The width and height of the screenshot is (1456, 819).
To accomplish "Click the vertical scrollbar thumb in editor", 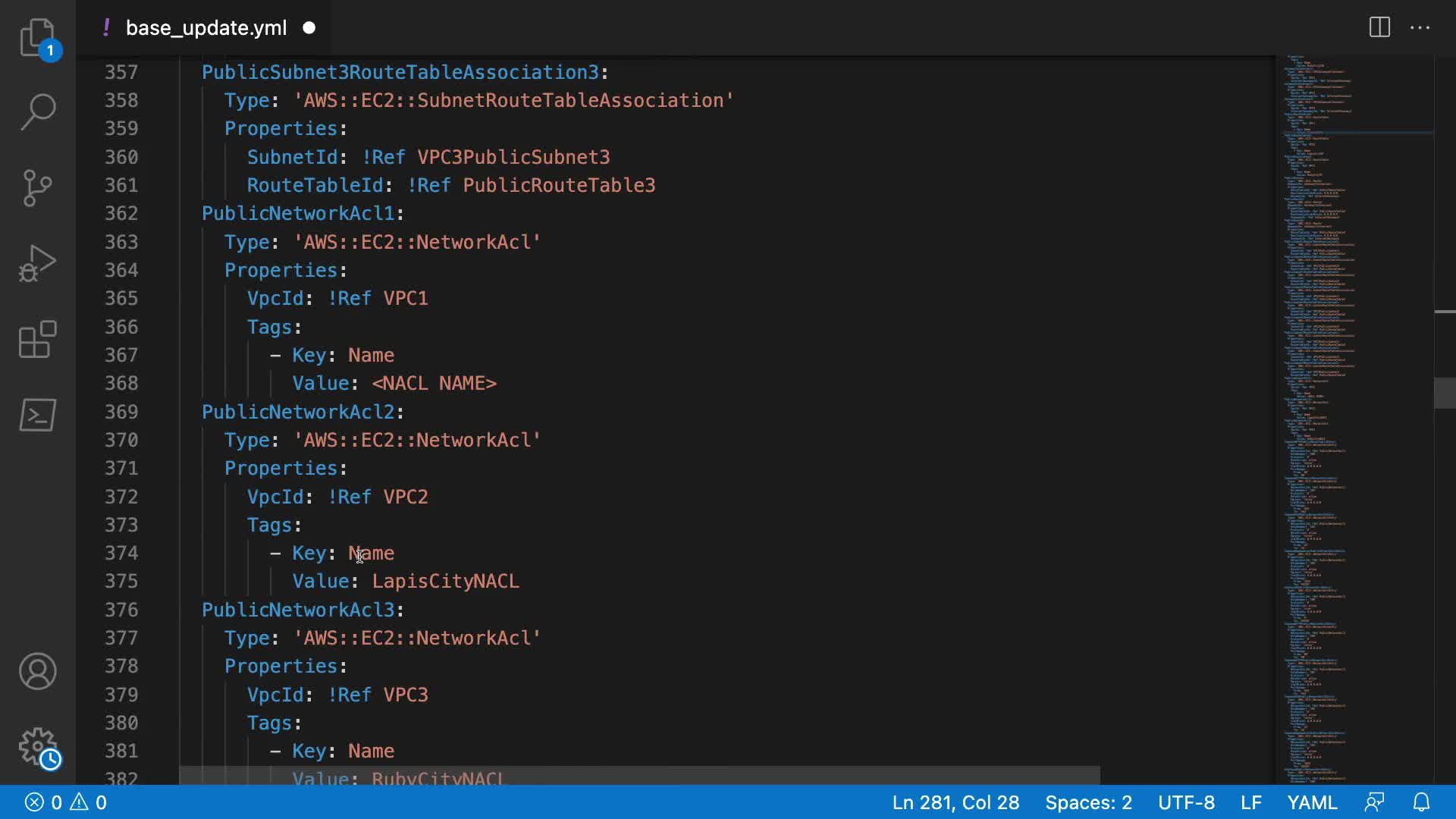I will pyautogui.click(x=1445, y=393).
